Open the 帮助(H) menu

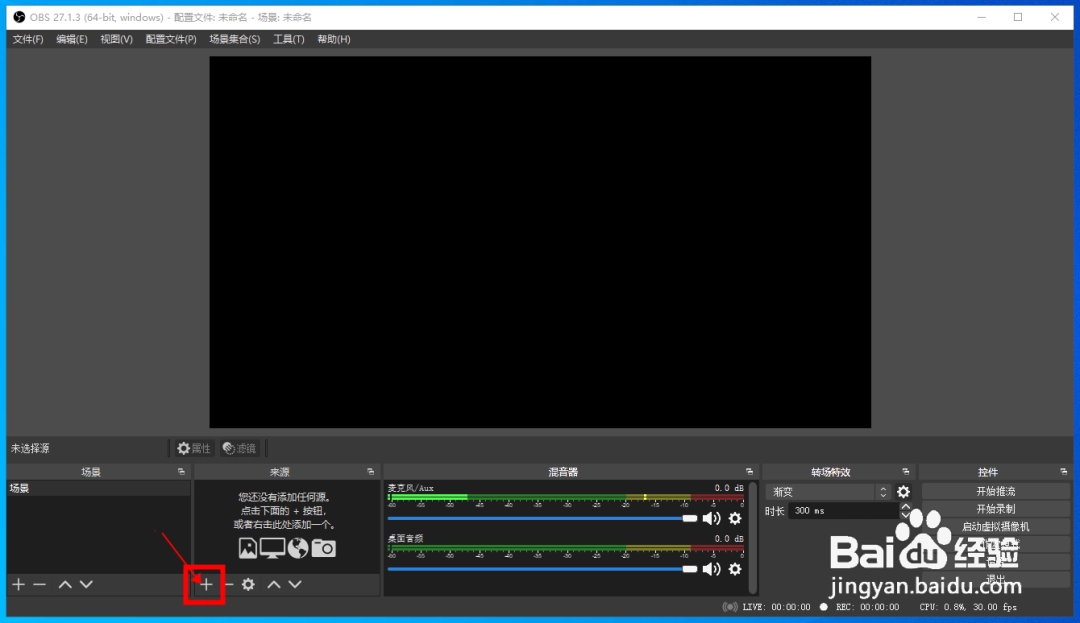click(334, 39)
